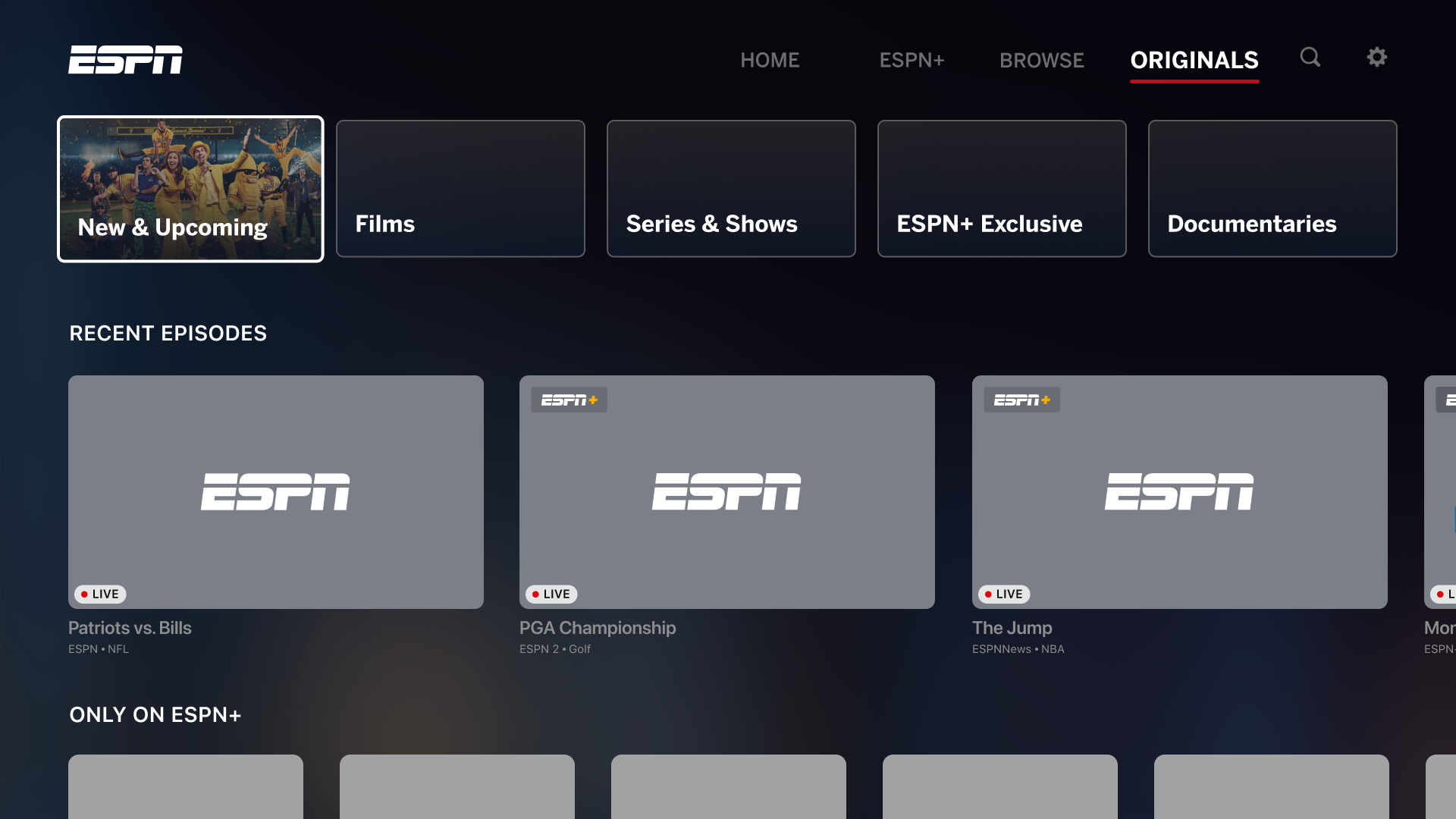
Task: Click LIVE badge on Patriots vs. Bills
Action: (100, 594)
